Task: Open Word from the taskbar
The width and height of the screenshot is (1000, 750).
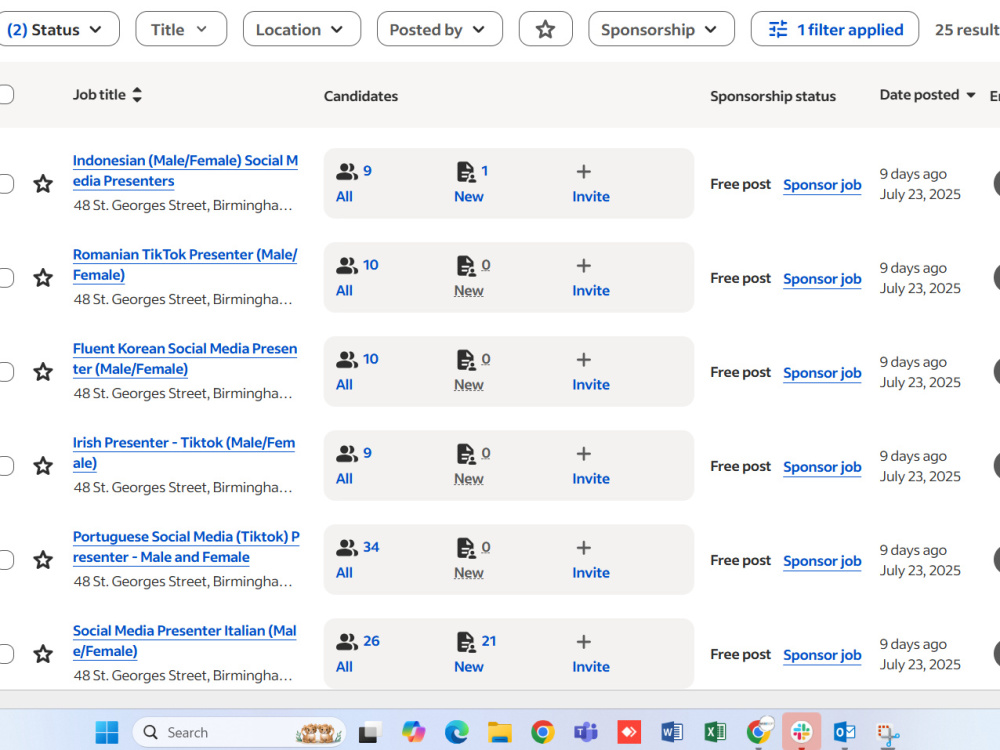Action: [672, 732]
